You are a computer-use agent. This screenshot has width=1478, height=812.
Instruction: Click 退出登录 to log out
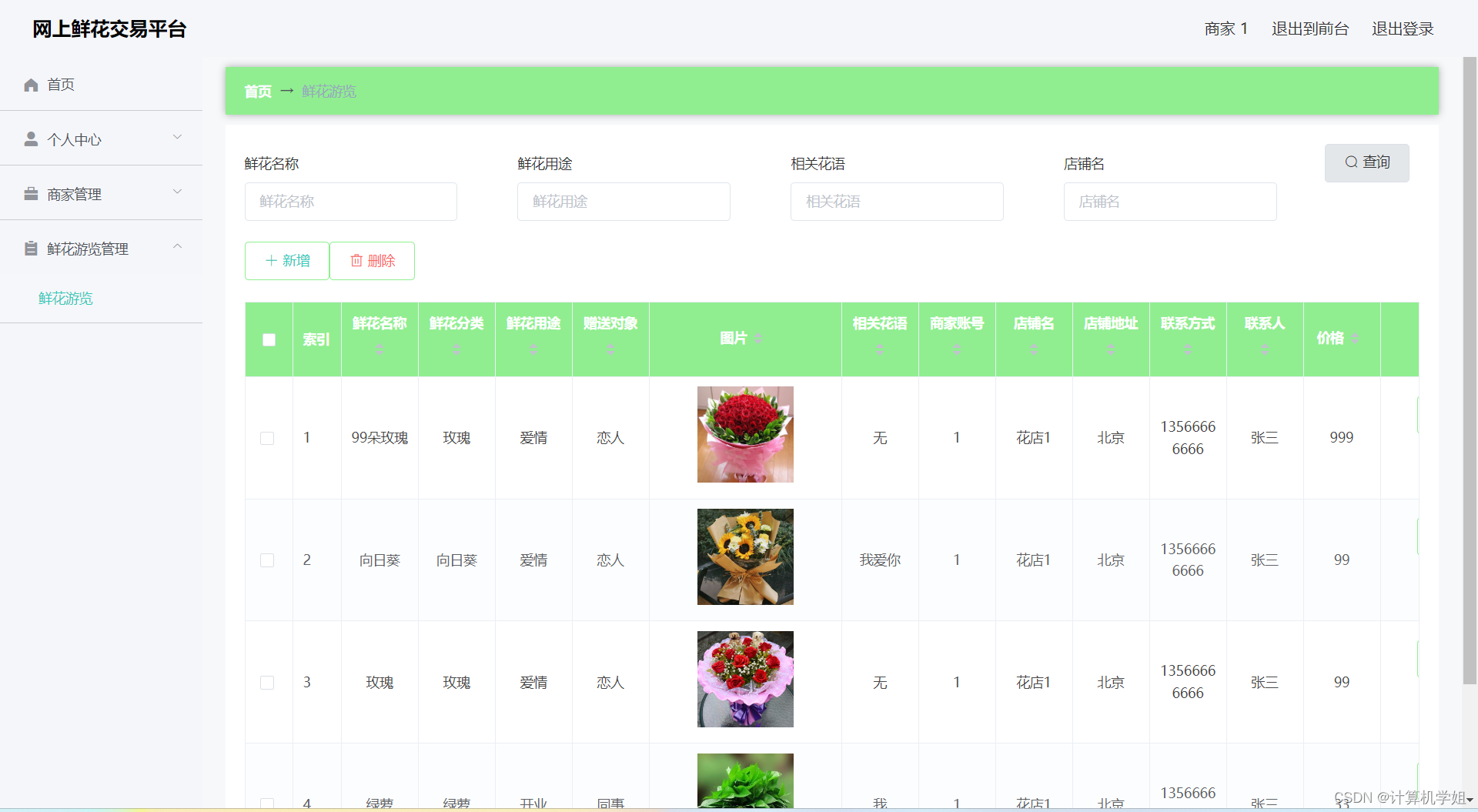pyautogui.click(x=1403, y=29)
